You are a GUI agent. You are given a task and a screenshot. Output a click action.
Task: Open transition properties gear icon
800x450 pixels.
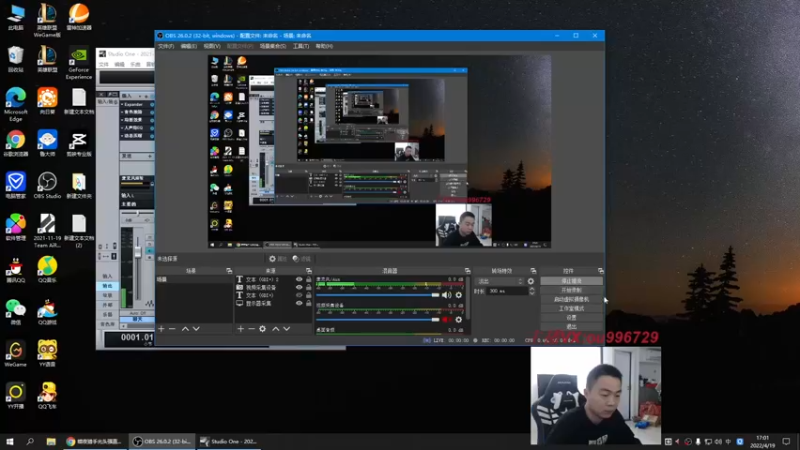point(531,281)
